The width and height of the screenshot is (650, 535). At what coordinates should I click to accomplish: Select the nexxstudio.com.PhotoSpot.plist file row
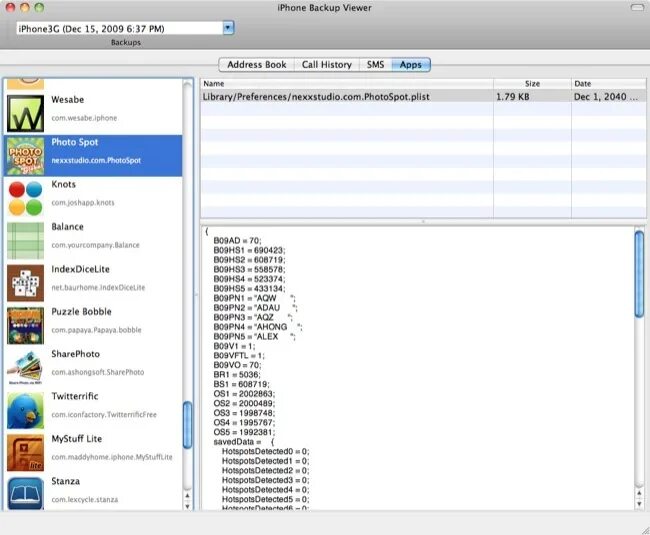coord(423,97)
